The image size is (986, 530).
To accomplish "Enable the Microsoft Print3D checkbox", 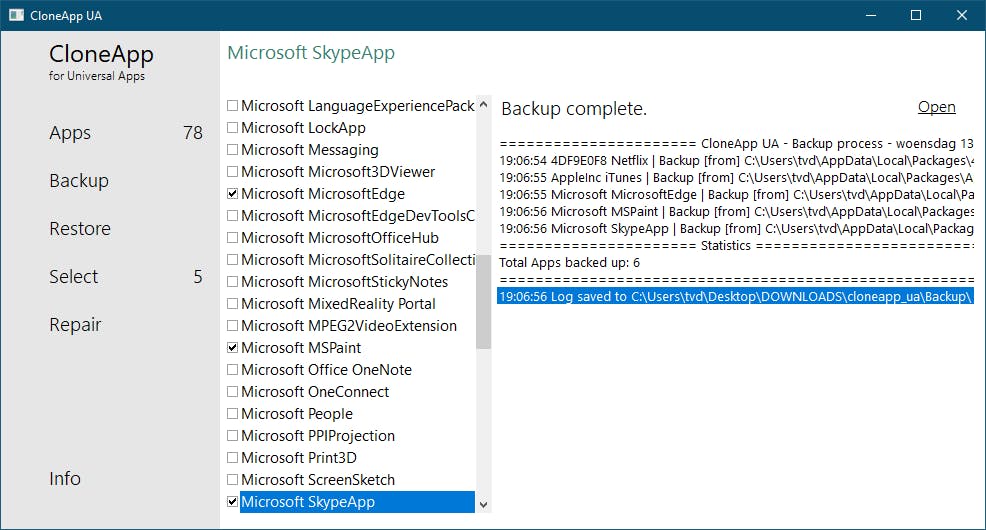I will 233,458.
